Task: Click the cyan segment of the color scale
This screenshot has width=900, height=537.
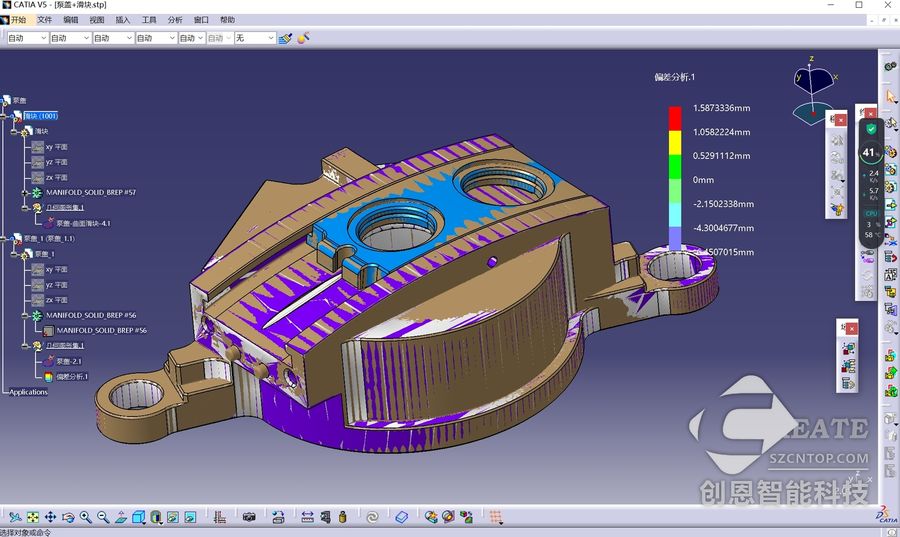Action: click(x=675, y=215)
